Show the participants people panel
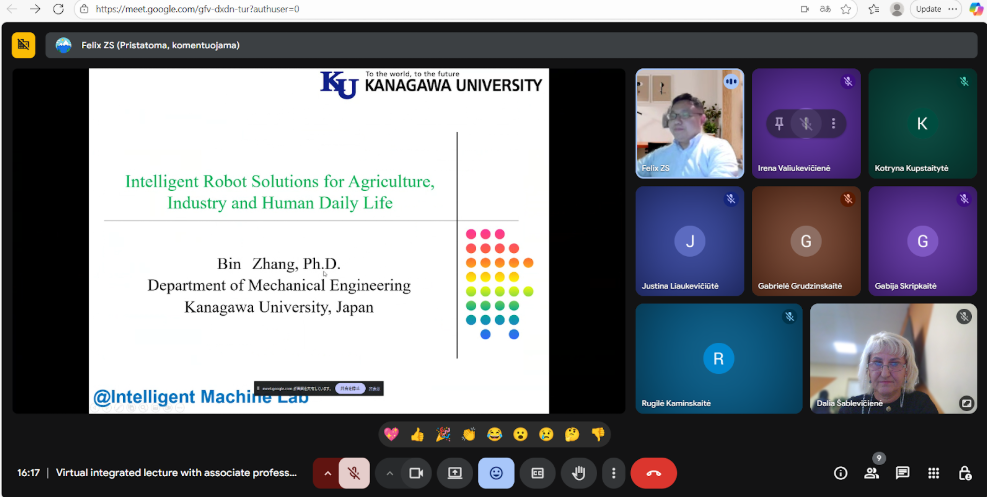Screen dimensions: 987x497 [871, 473]
